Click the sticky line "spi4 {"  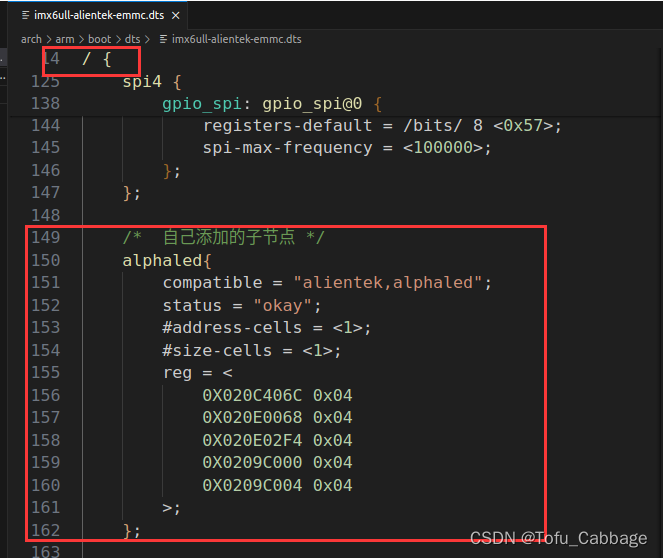(x=152, y=82)
